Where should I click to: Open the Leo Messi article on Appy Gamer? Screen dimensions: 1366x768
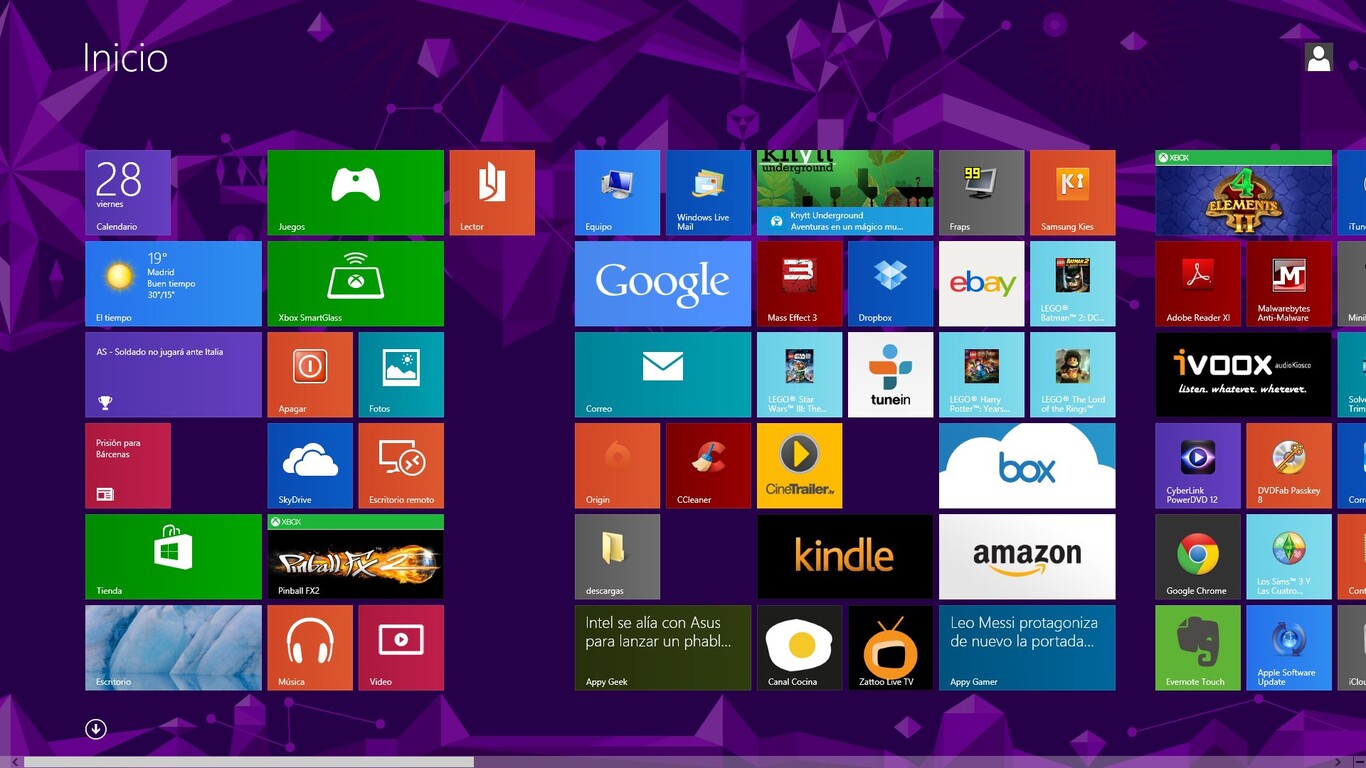1026,647
